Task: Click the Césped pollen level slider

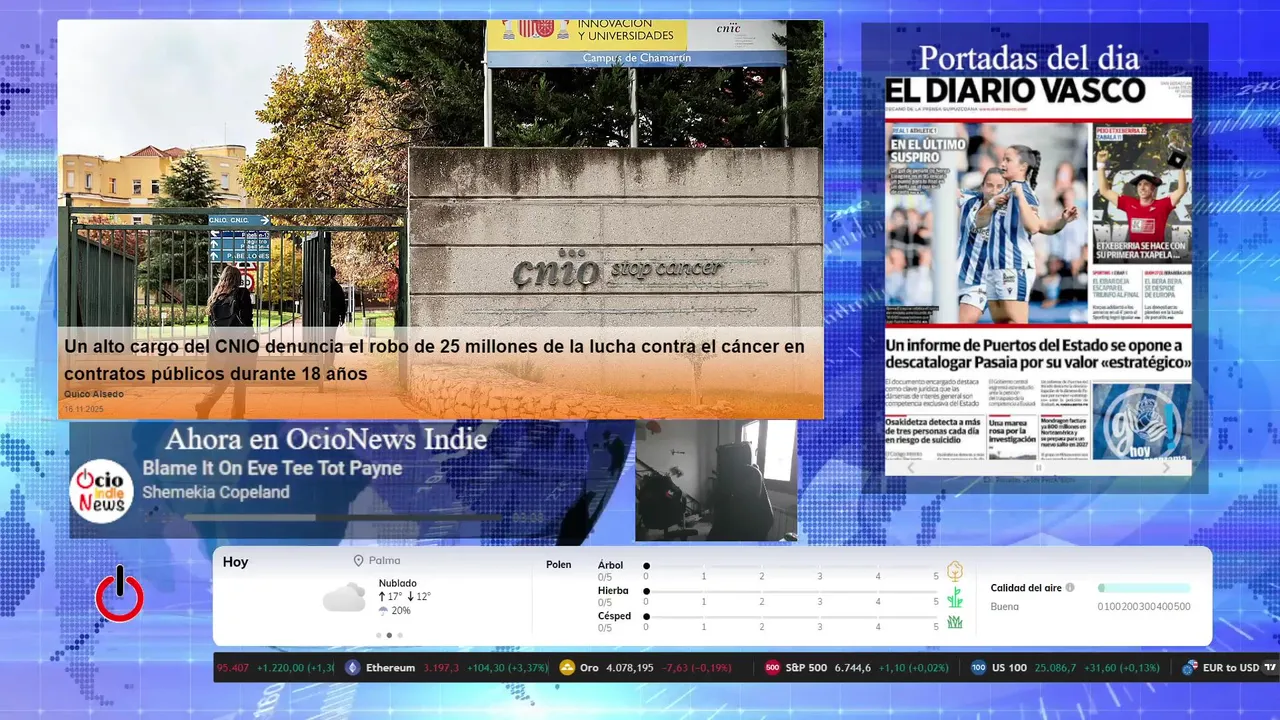Action: click(x=791, y=617)
